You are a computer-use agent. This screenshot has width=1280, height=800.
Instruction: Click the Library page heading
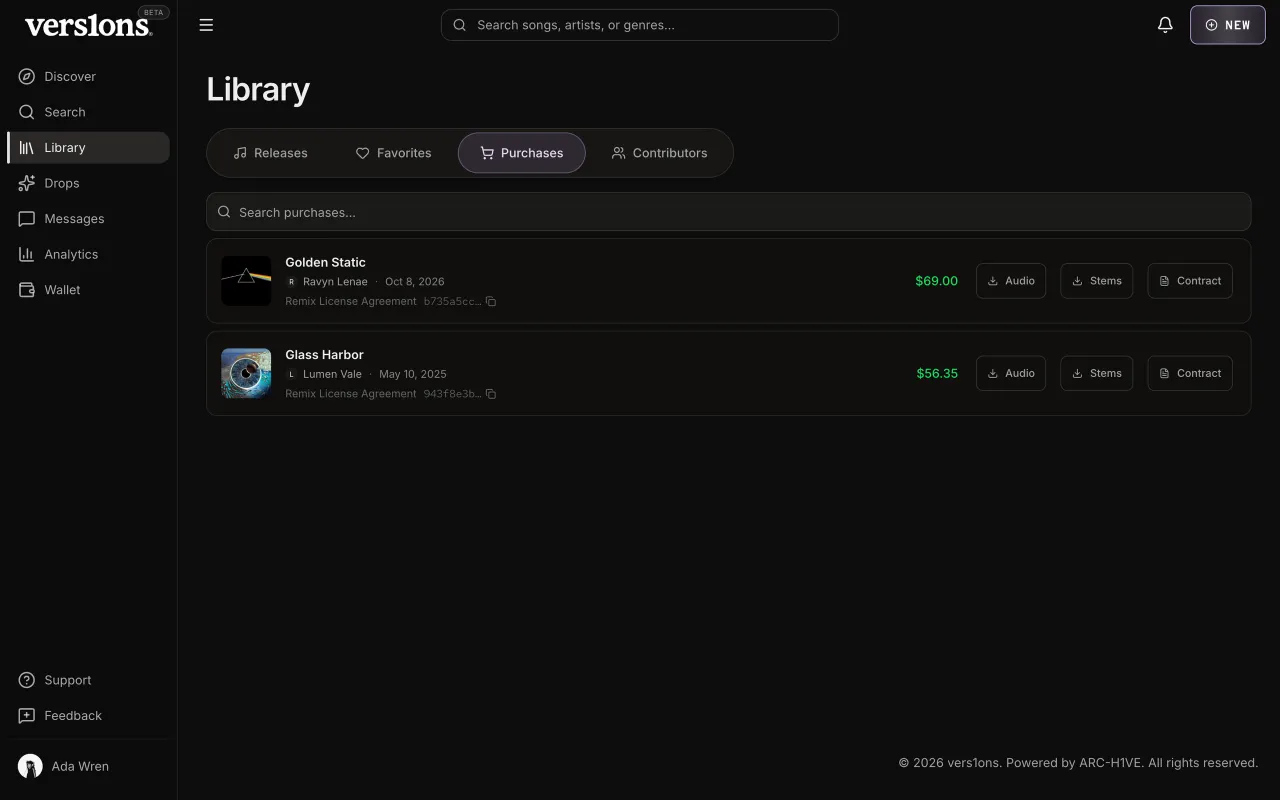point(258,89)
